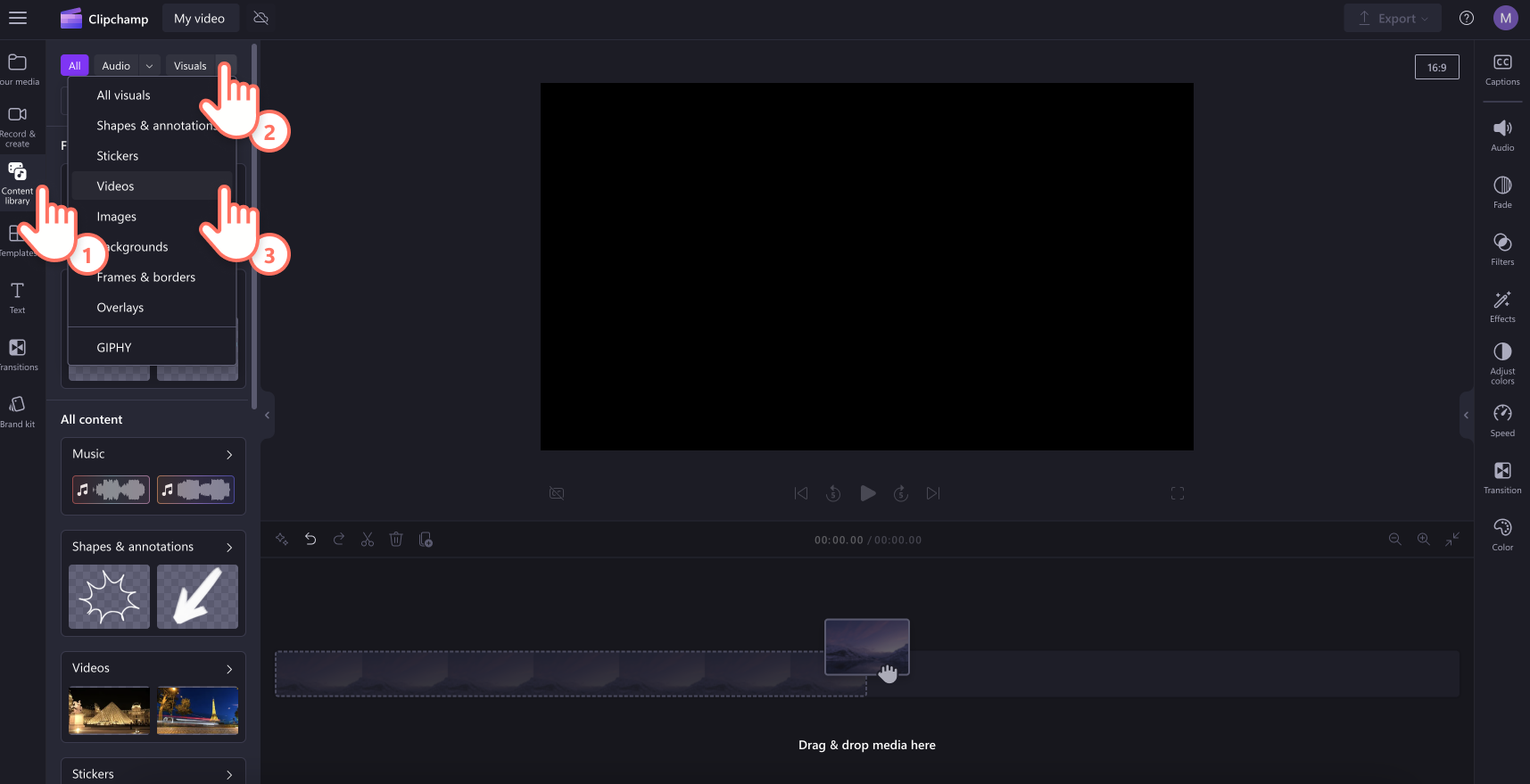
Task: Click the cloud sync status icon
Action: (261, 18)
